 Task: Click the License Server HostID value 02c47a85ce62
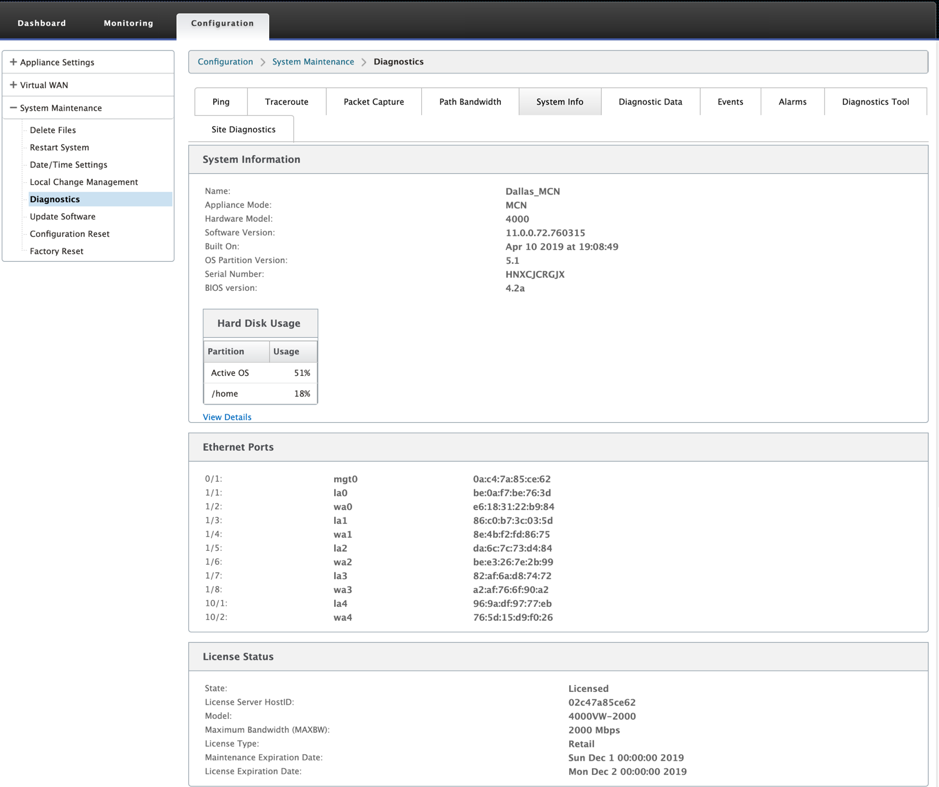point(602,703)
